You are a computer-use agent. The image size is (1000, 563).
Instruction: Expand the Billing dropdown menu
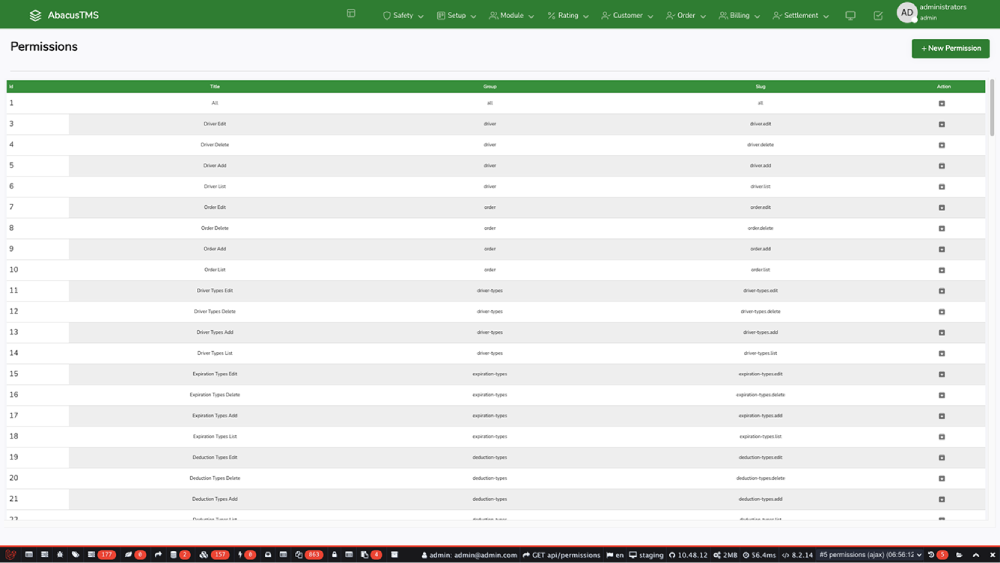(739, 16)
